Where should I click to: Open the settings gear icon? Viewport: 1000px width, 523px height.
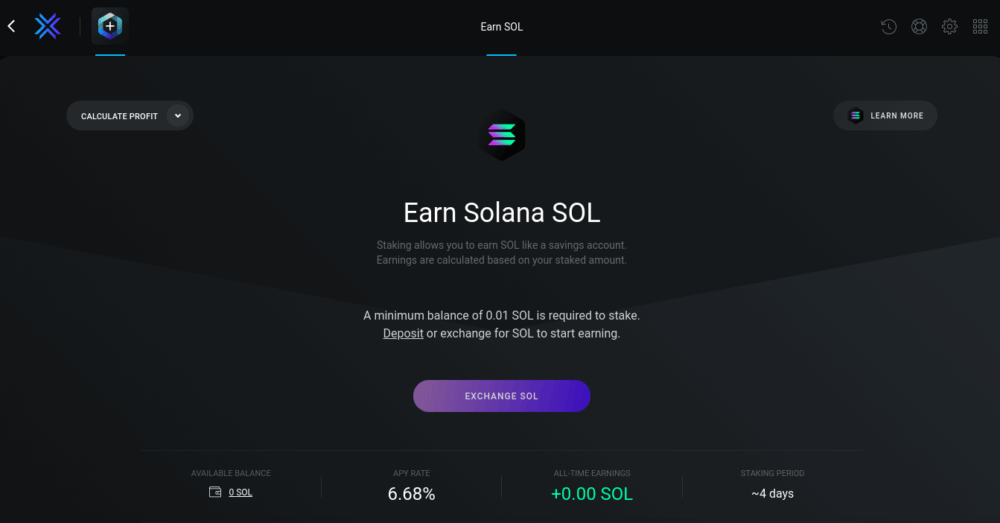pos(950,27)
